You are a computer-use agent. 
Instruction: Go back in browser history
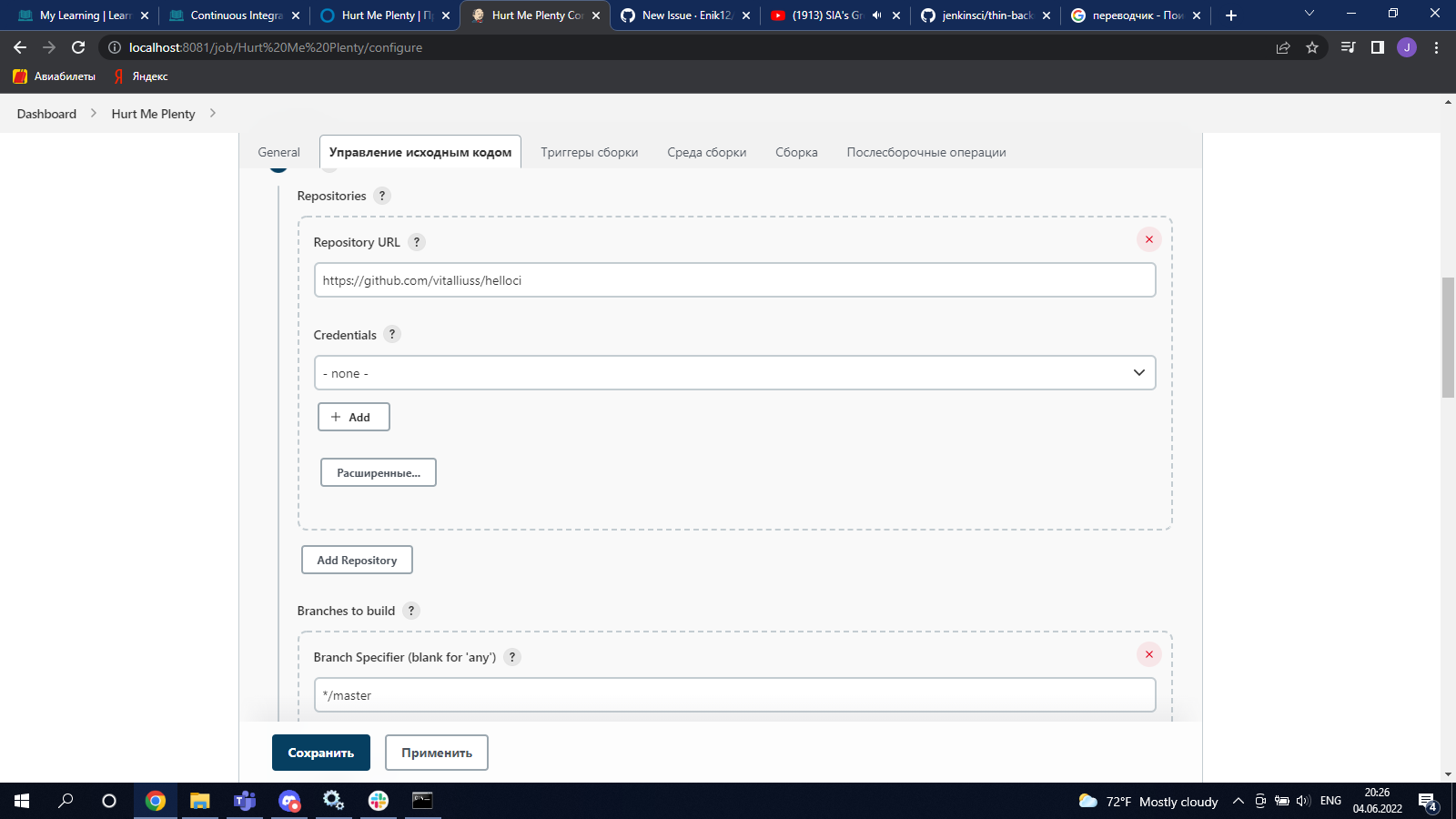tap(20, 47)
